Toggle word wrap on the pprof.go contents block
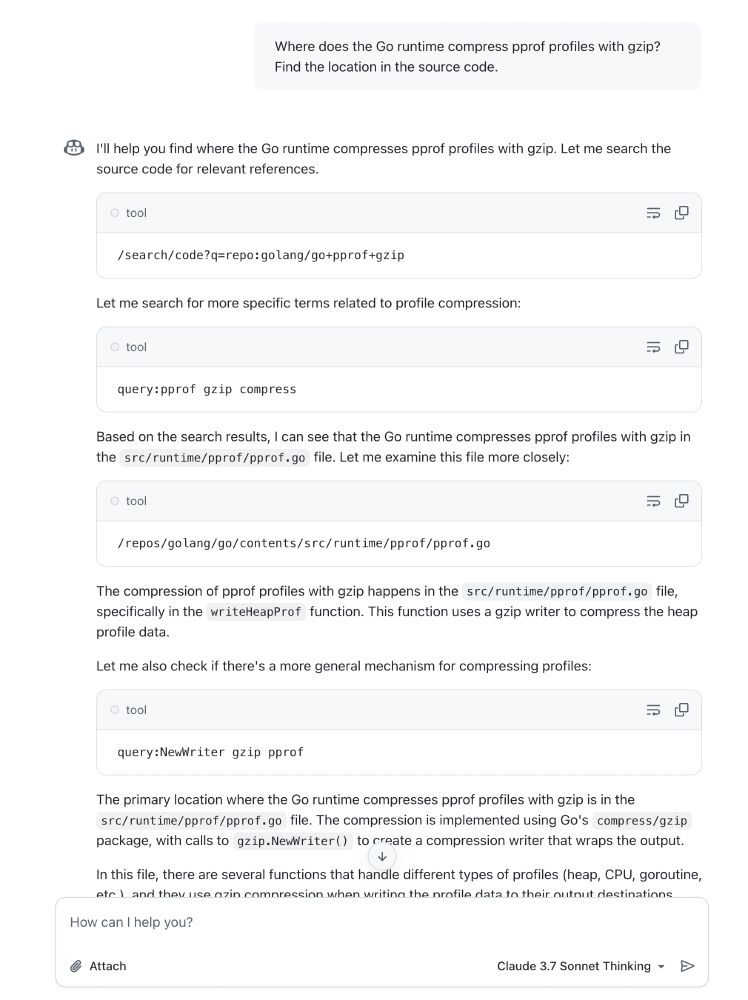The height and width of the screenshot is (1000, 748). click(x=653, y=501)
